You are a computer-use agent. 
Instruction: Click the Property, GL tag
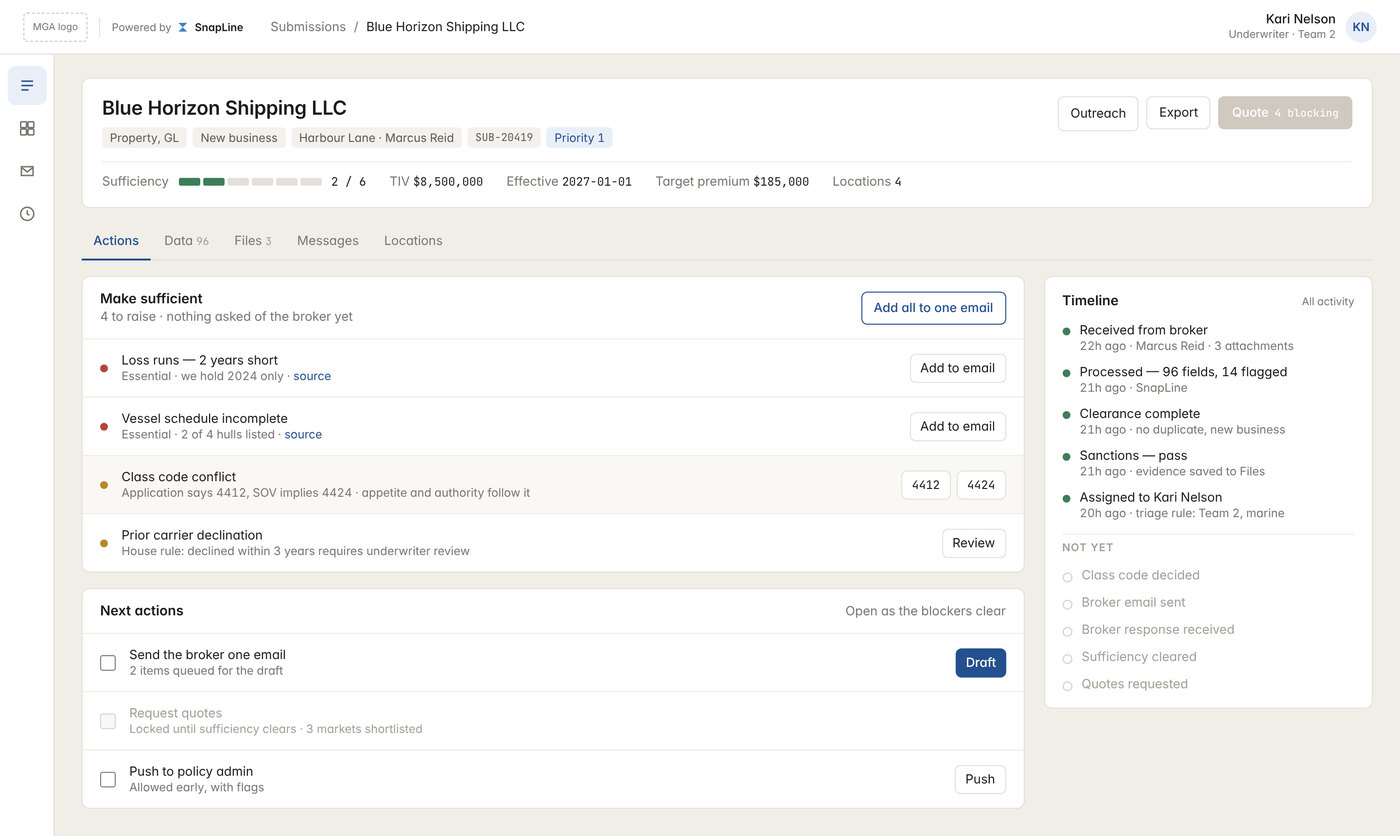point(144,138)
